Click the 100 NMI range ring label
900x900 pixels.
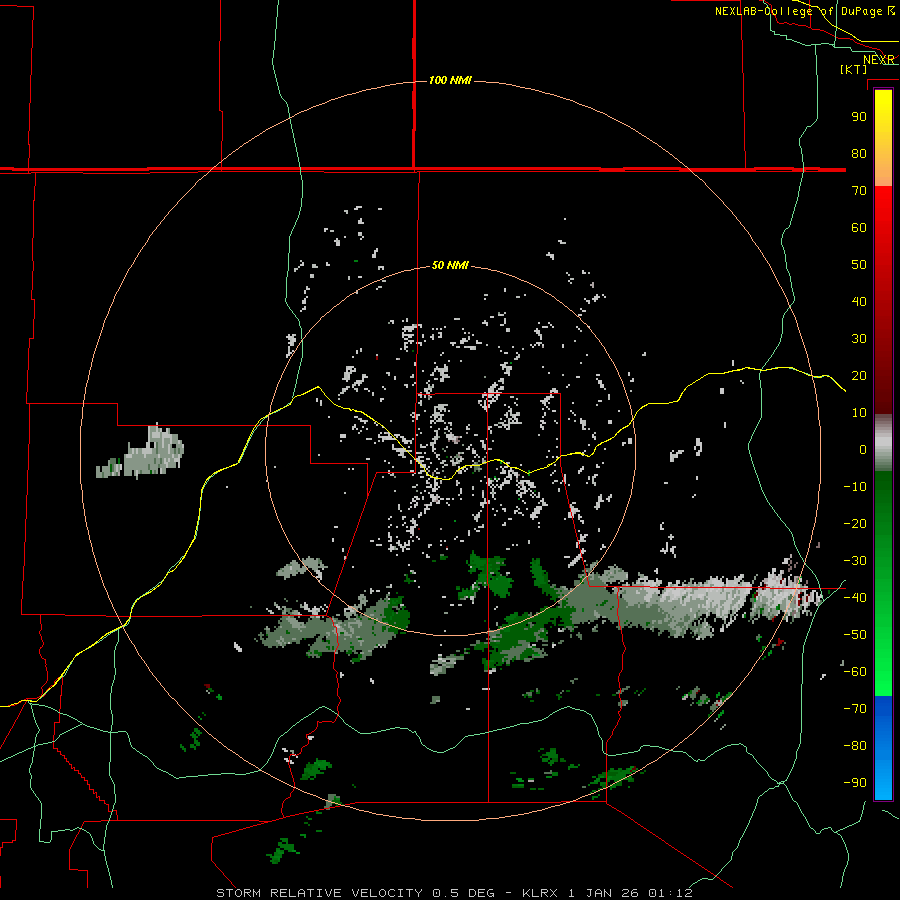(x=450, y=80)
